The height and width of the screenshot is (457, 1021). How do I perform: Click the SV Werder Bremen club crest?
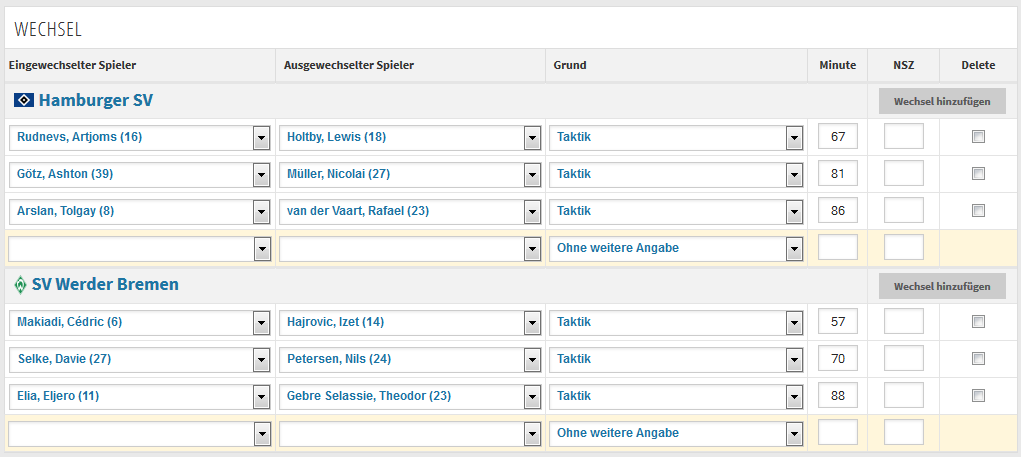[20, 285]
